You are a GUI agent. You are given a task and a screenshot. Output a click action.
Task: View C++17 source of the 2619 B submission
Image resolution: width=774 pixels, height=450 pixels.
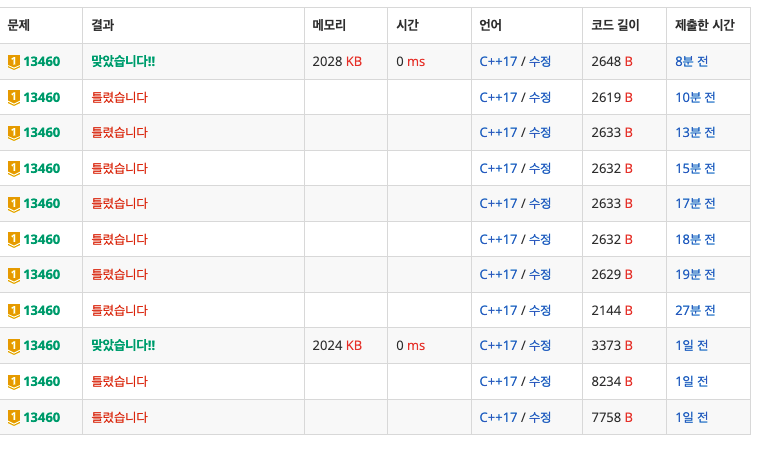498,98
